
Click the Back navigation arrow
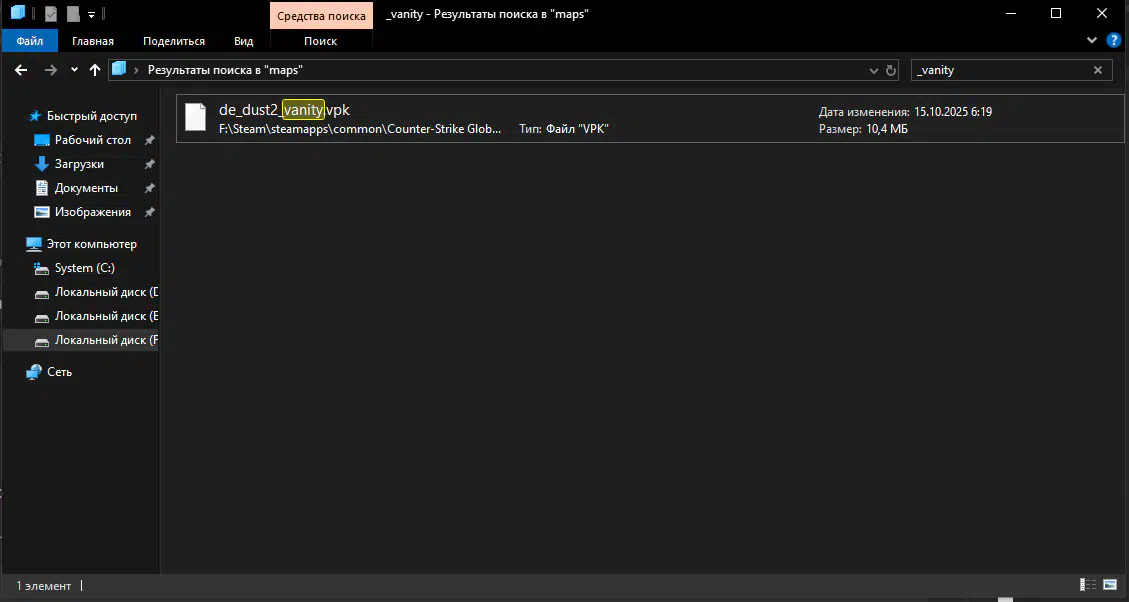point(21,70)
